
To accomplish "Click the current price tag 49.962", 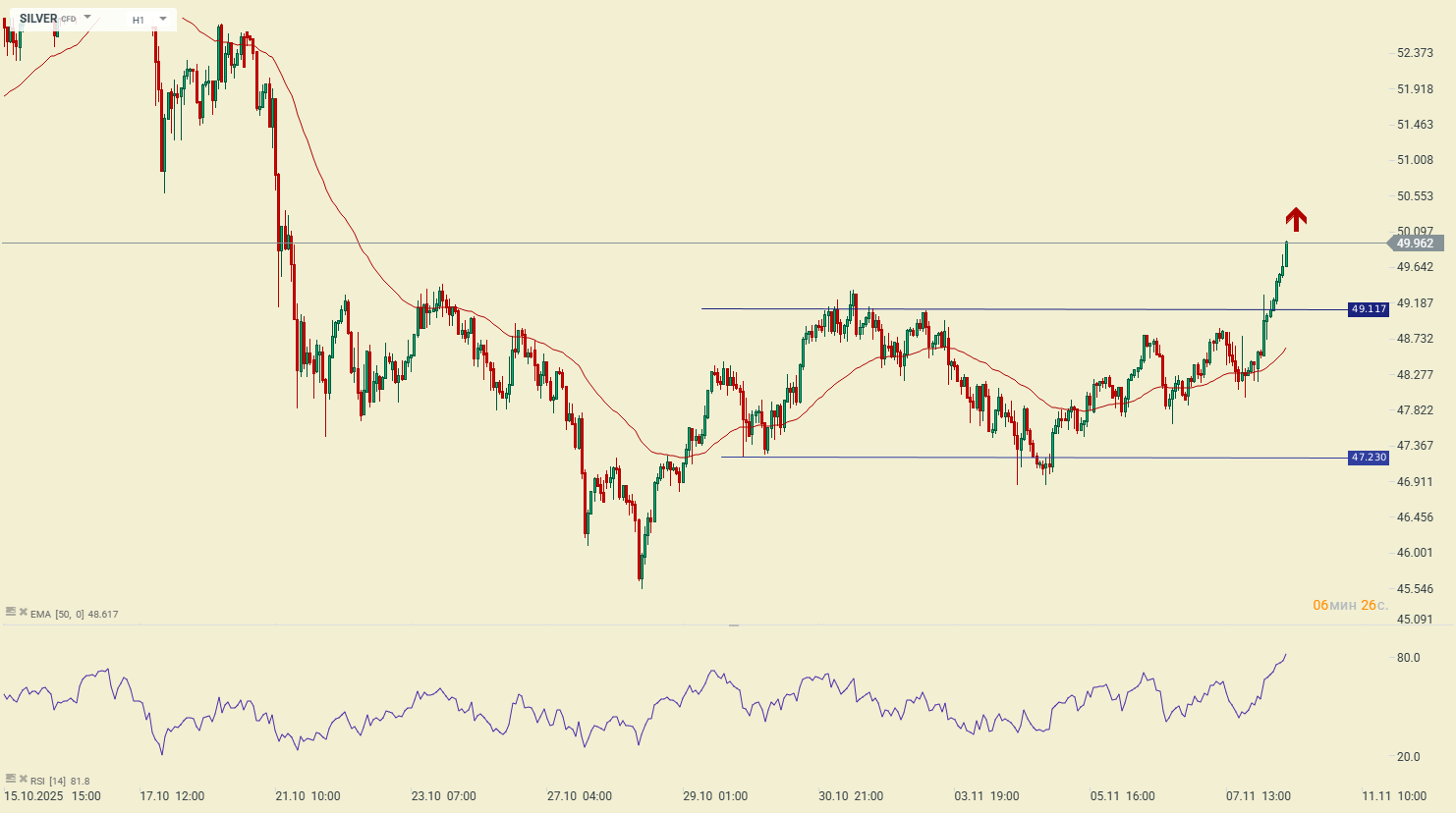I will pos(1415,244).
